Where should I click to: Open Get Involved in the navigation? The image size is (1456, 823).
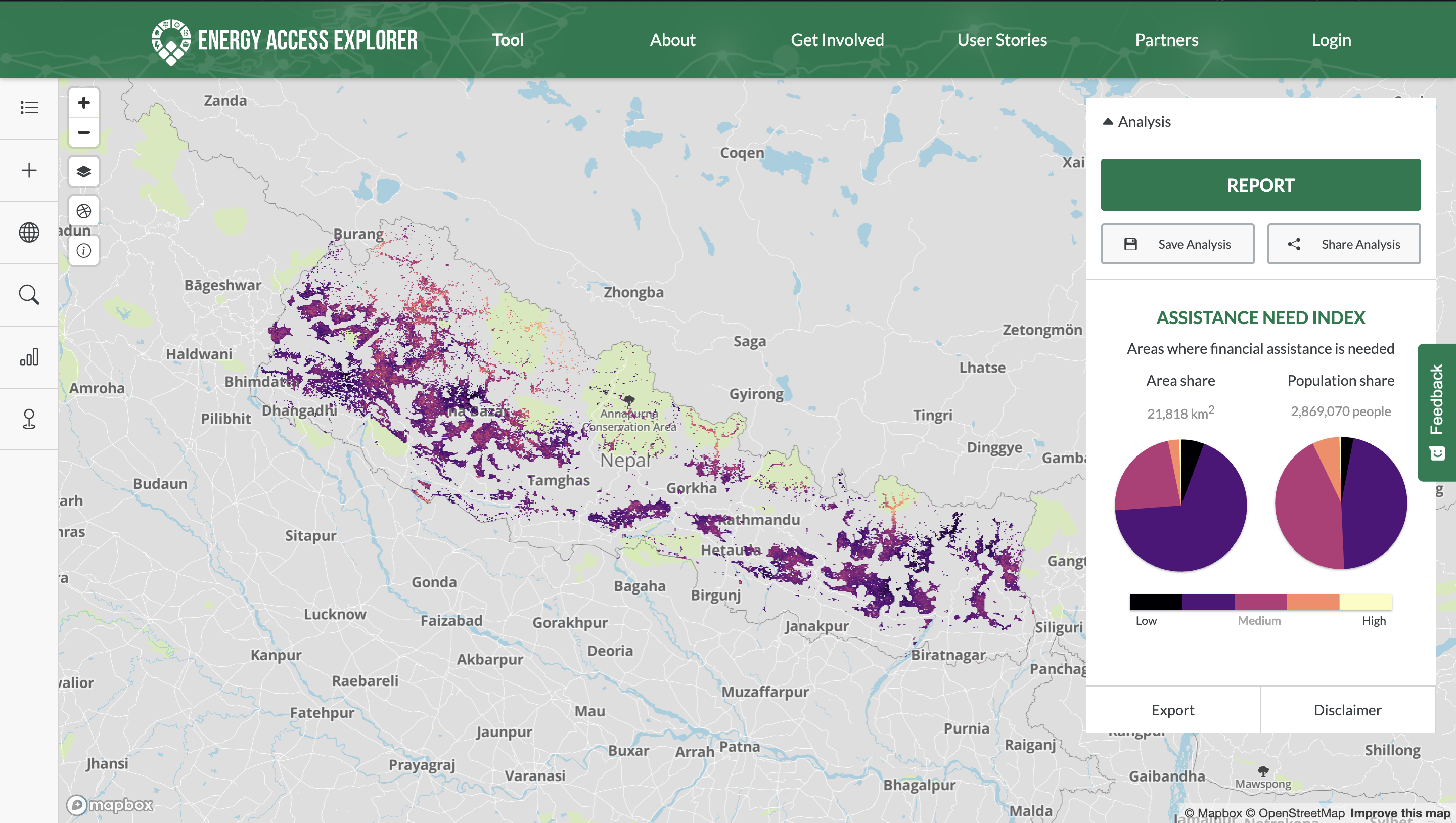837,40
